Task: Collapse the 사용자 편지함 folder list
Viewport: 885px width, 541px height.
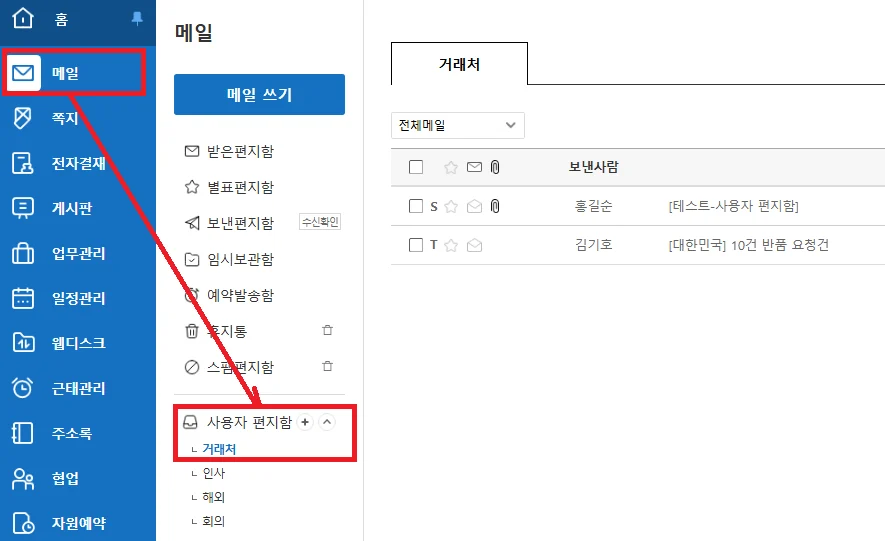Action: tap(327, 422)
